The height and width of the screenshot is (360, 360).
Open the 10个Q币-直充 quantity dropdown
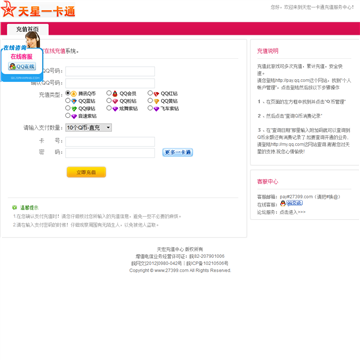pos(89,128)
